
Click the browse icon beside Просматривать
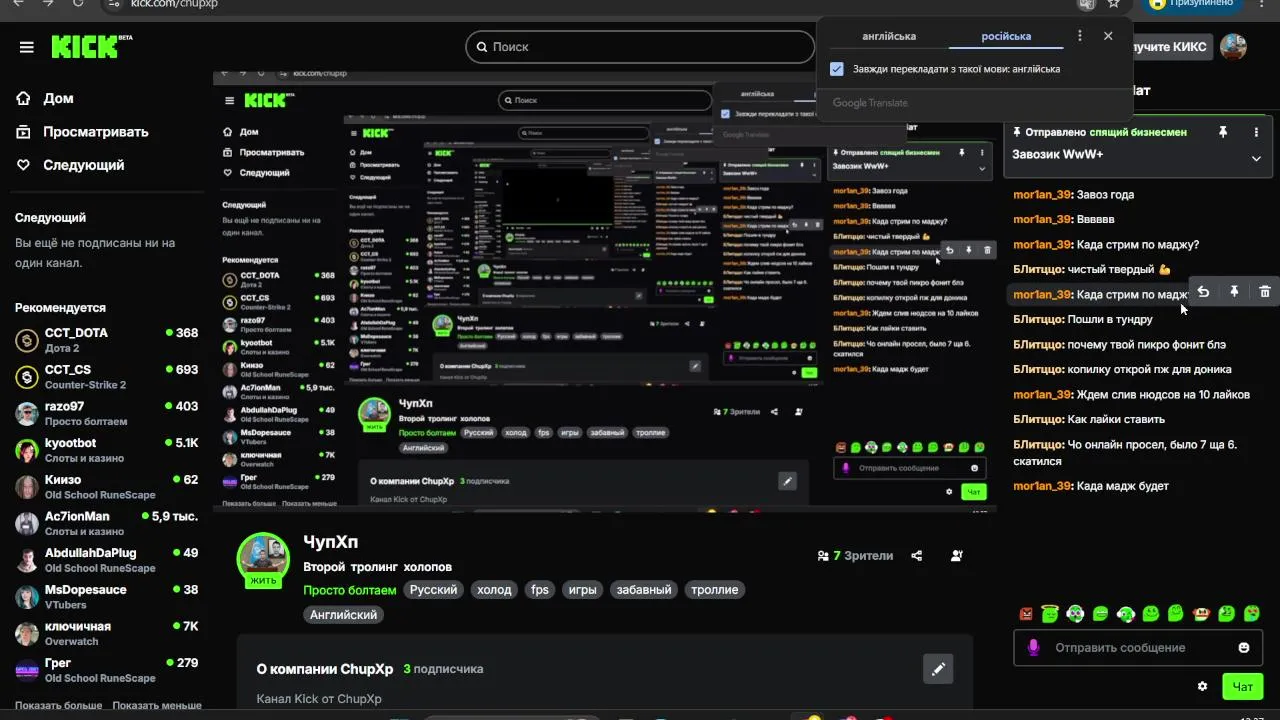24,132
